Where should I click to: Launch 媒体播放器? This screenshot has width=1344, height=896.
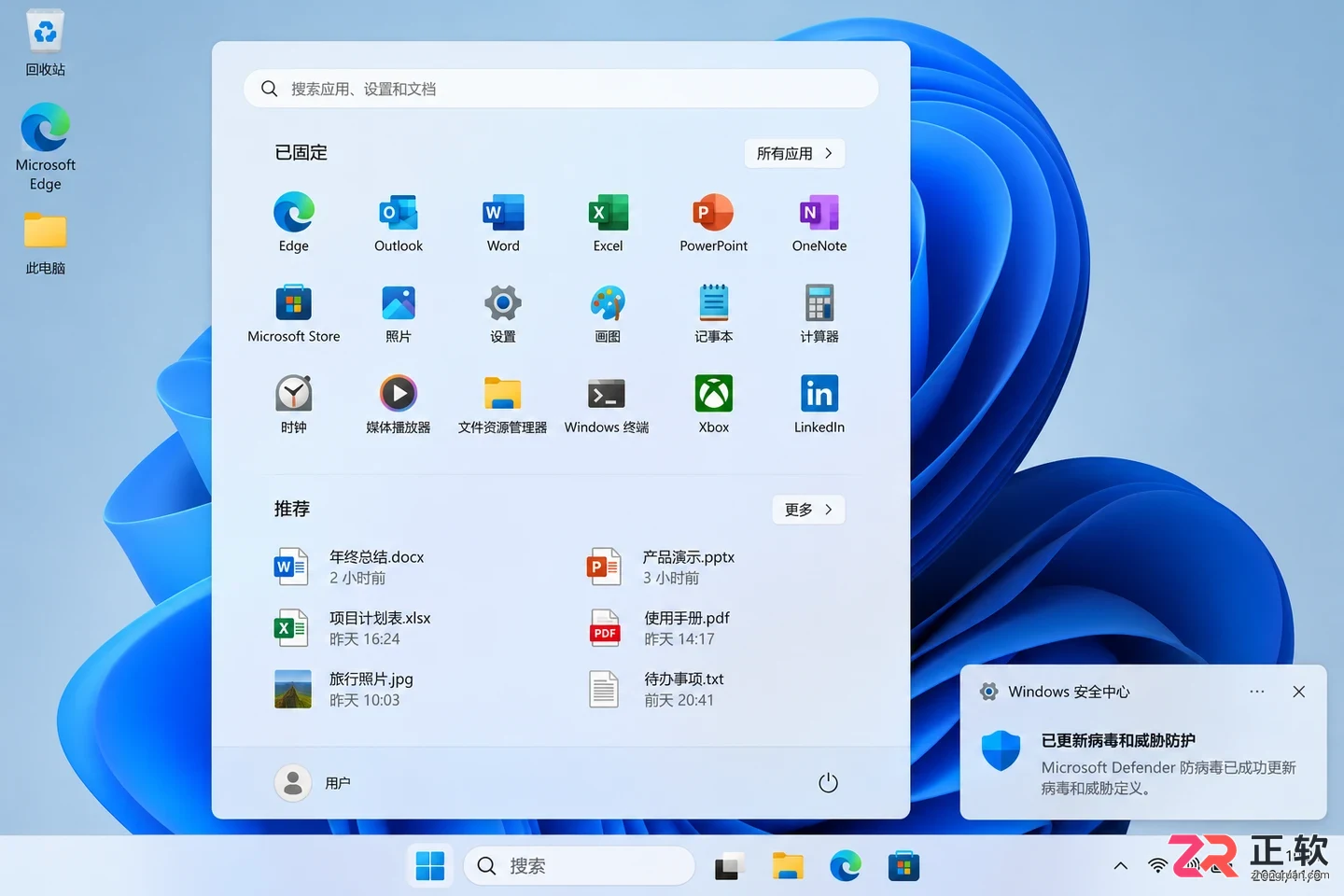[x=399, y=403]
